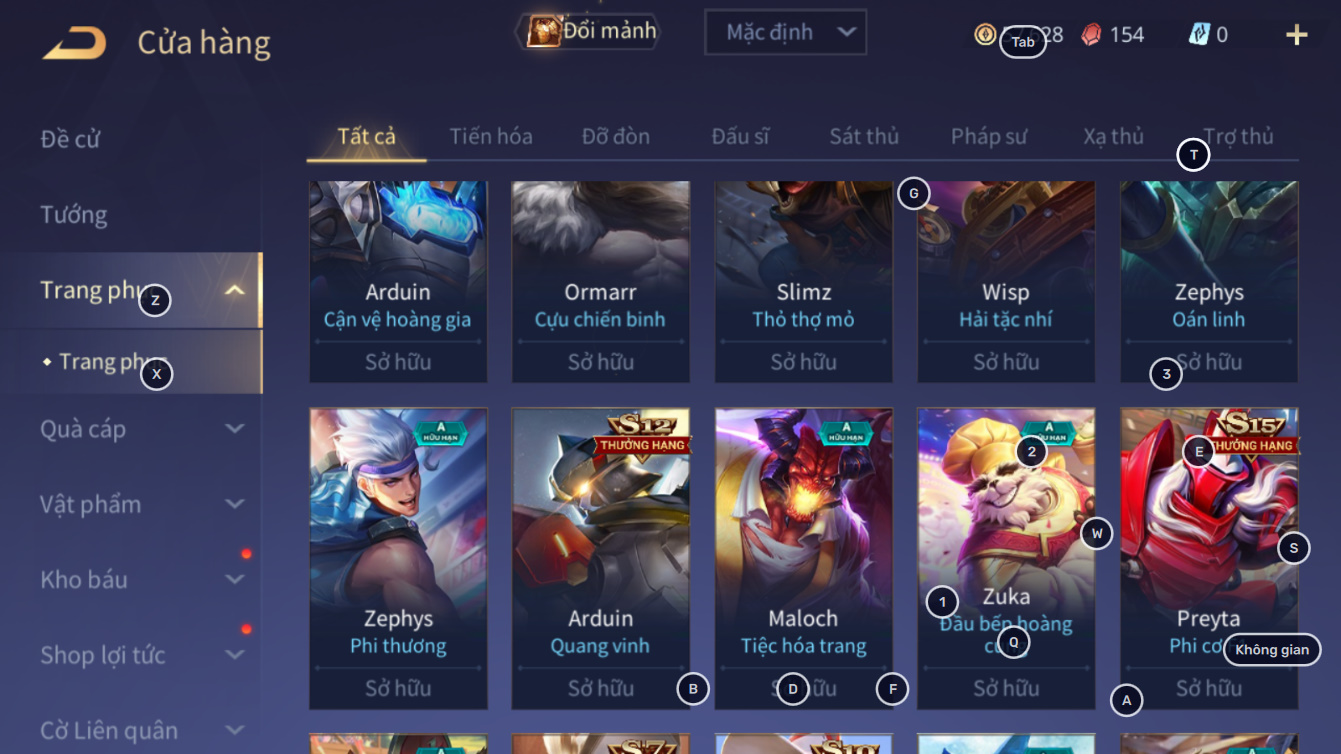This screenshot has width=1341, height=754.
Task: Select the Pháp sư filter tab
Action: click(x=989, y=136)
